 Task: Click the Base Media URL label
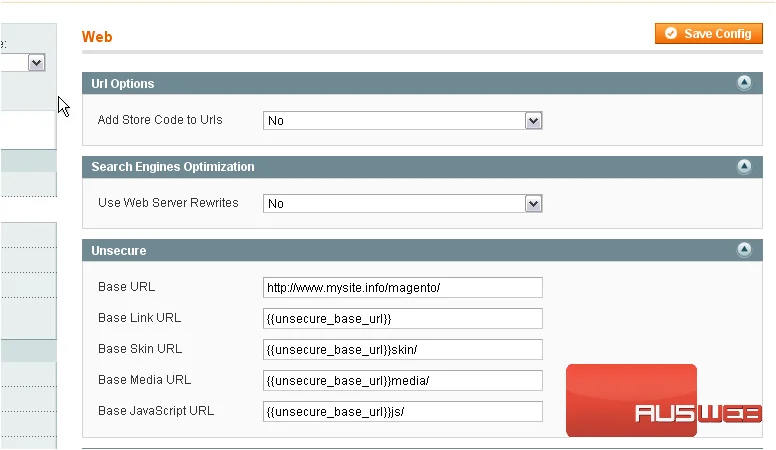(x=145, y=380)
